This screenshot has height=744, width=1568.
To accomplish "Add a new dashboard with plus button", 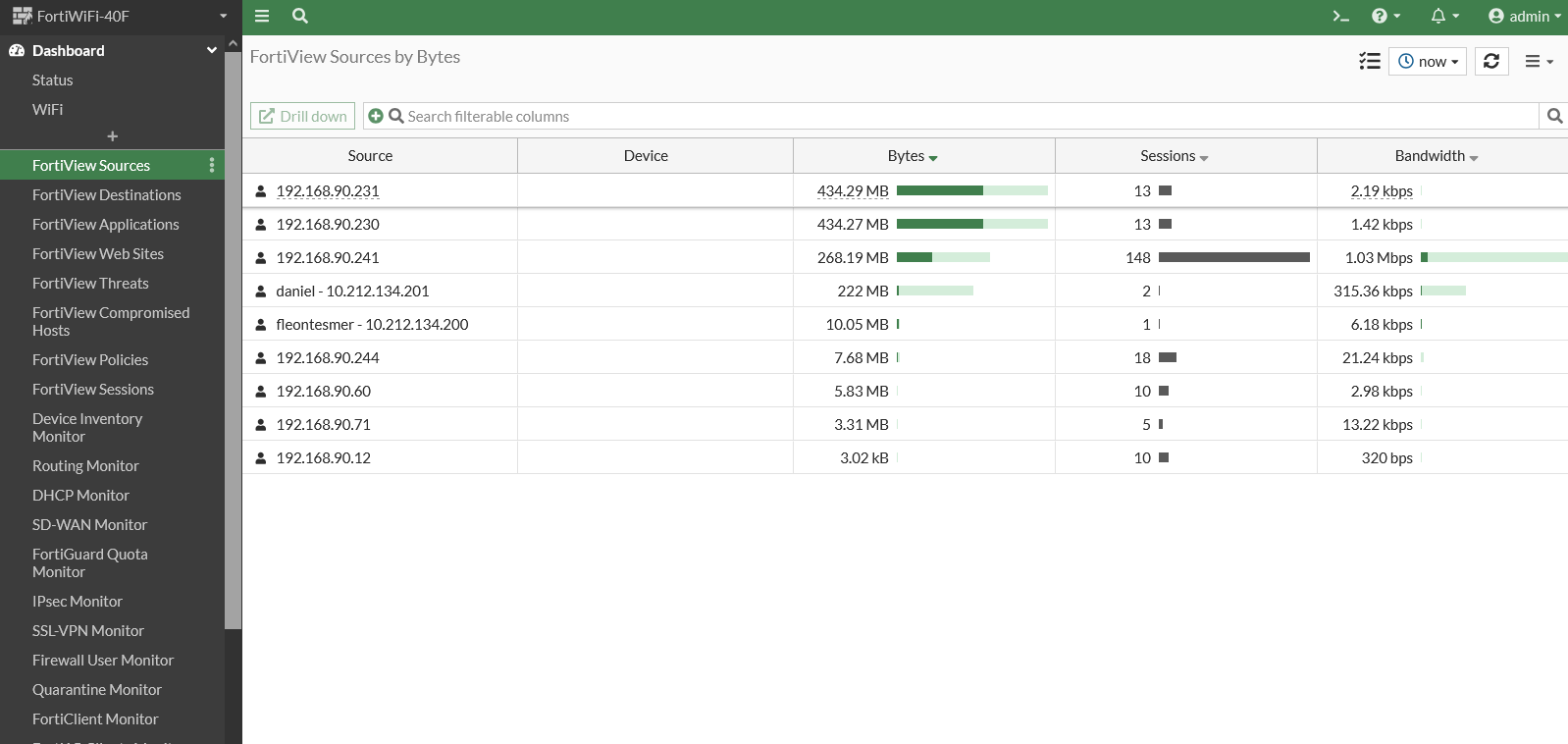I will click(112, 136).
